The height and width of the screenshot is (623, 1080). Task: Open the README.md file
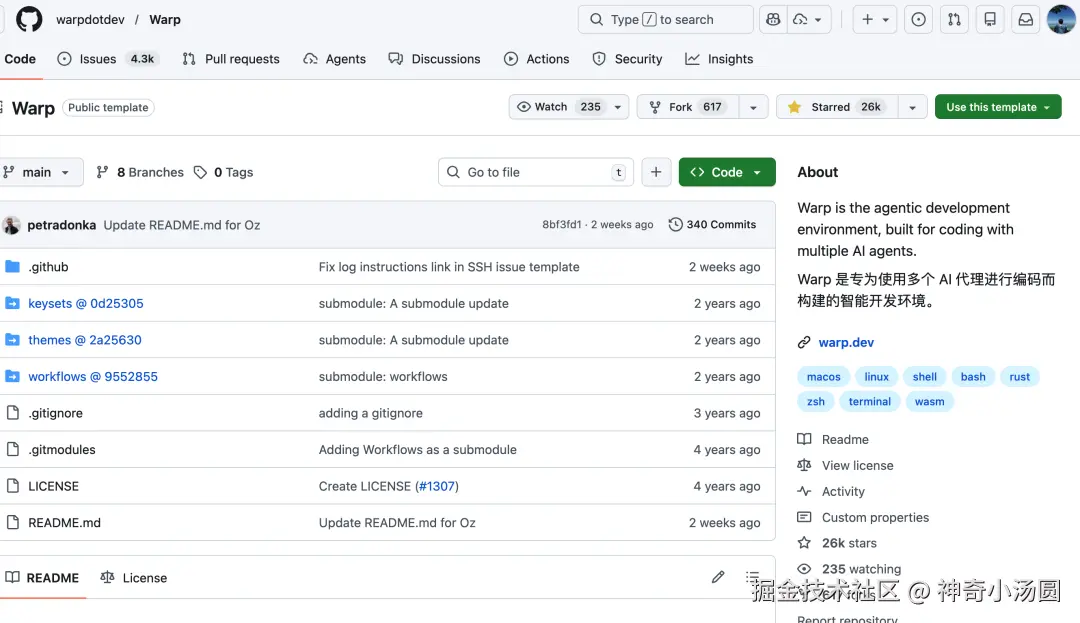64,522
